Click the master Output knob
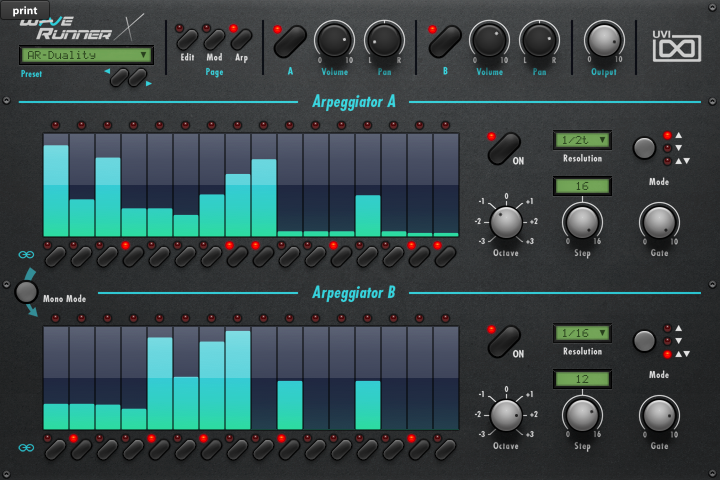This screenshot has width=720, height=480. point(604,41)
